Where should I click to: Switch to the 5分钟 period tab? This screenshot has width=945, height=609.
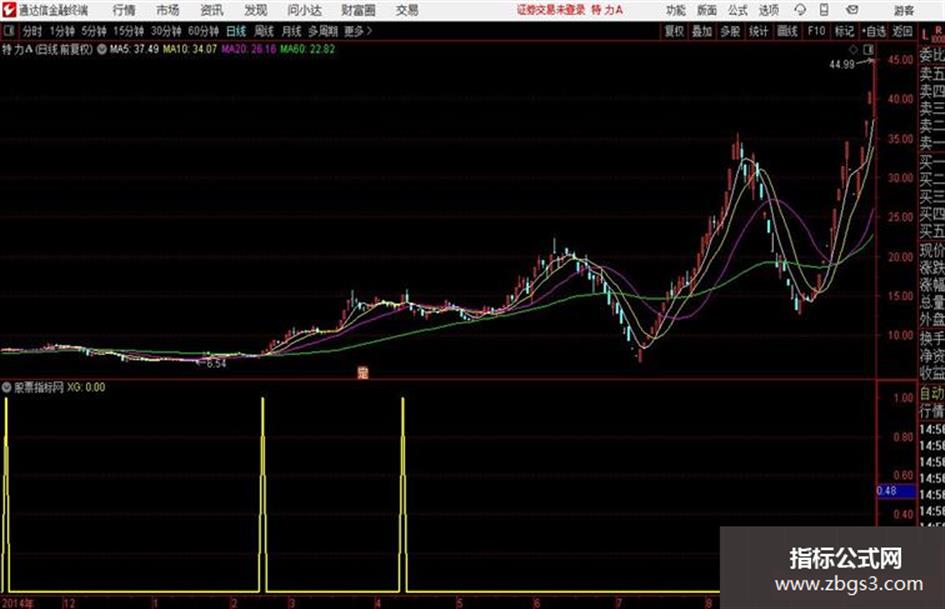[94, 31]
